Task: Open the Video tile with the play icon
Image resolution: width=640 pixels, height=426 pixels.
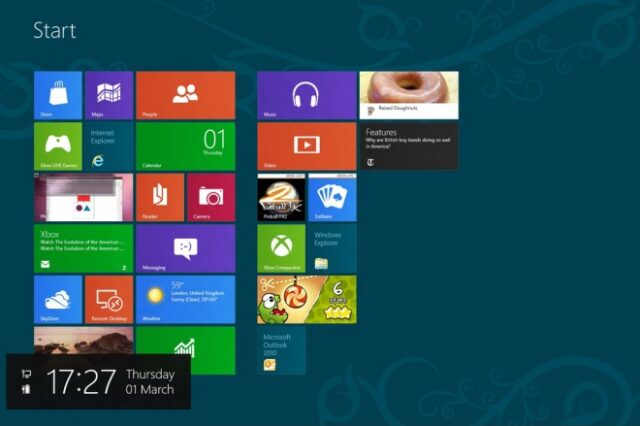Action: (x=307, y=146)
